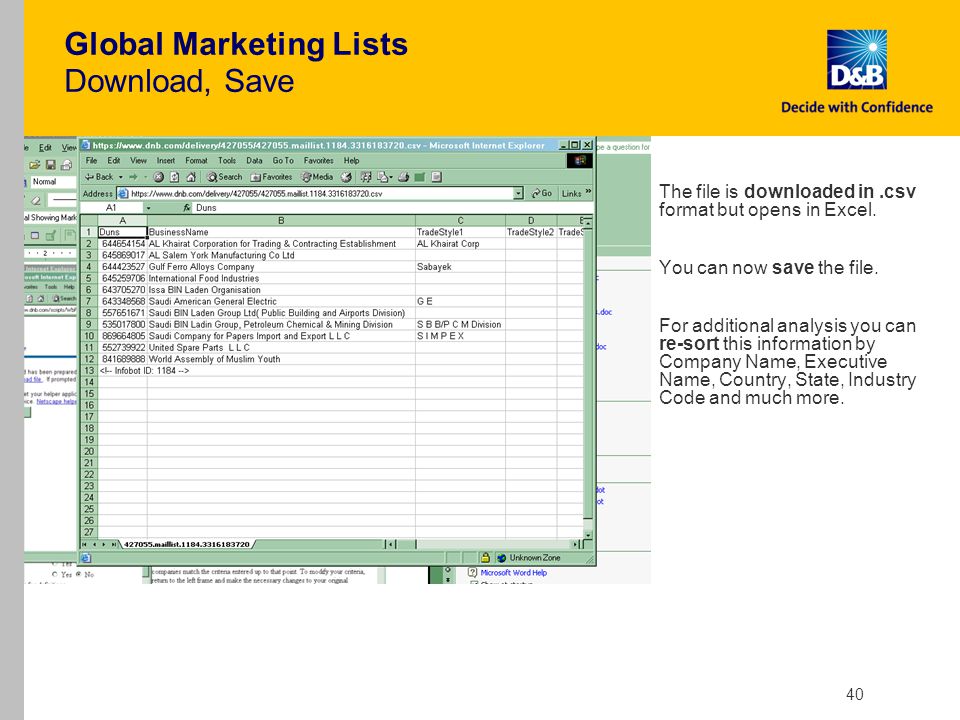Select row 13 header
This screenshot has height=720, width=960.
click(89, 371)
